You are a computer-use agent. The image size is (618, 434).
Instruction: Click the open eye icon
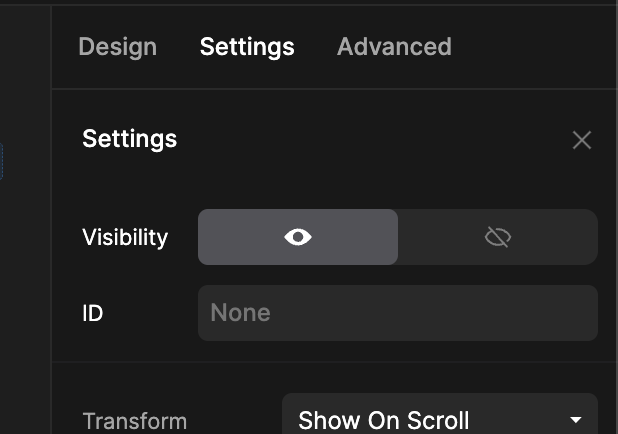coord(298,237)
